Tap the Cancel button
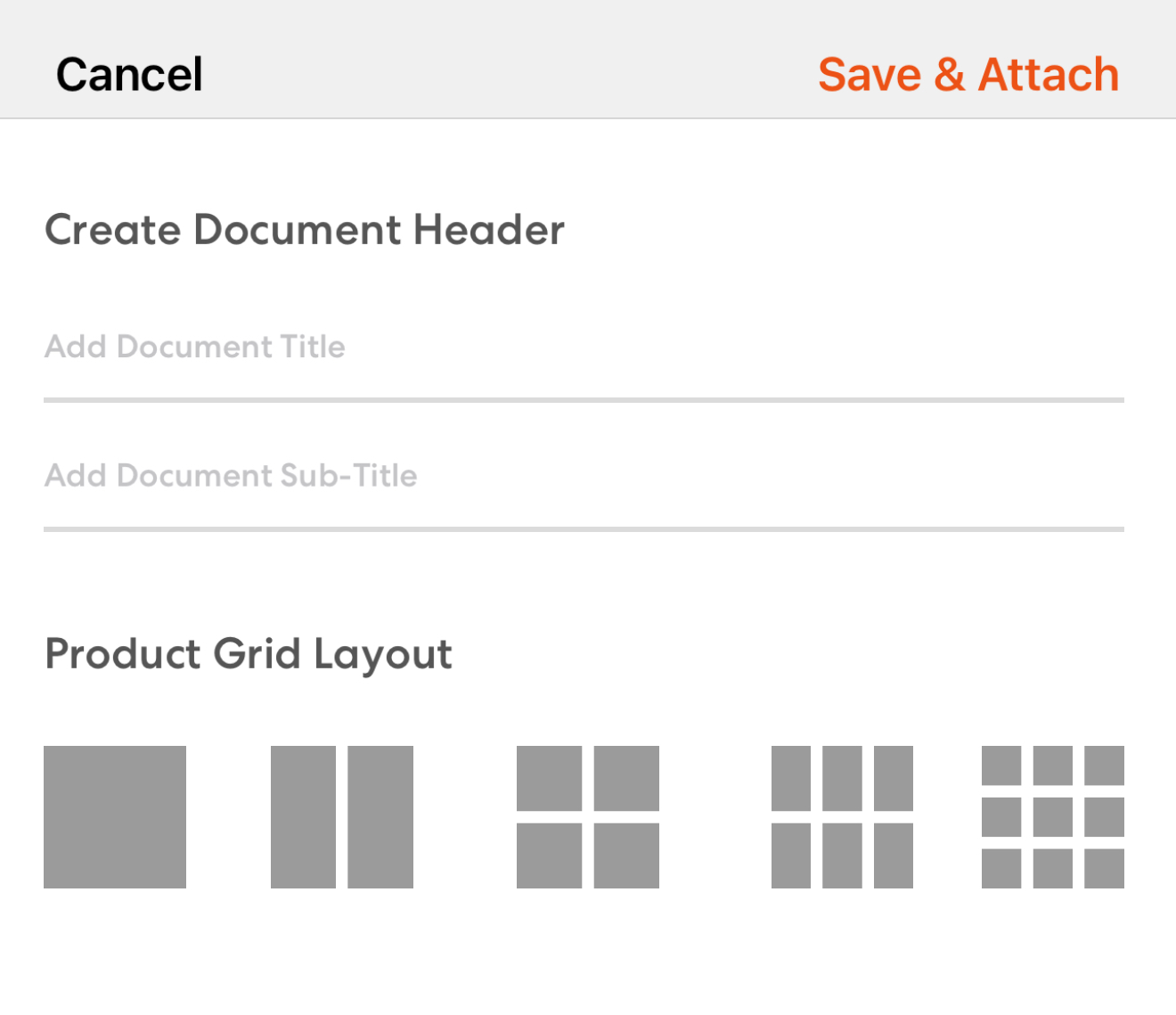The image size is (1176, 1015). click(x=129, y=74)
